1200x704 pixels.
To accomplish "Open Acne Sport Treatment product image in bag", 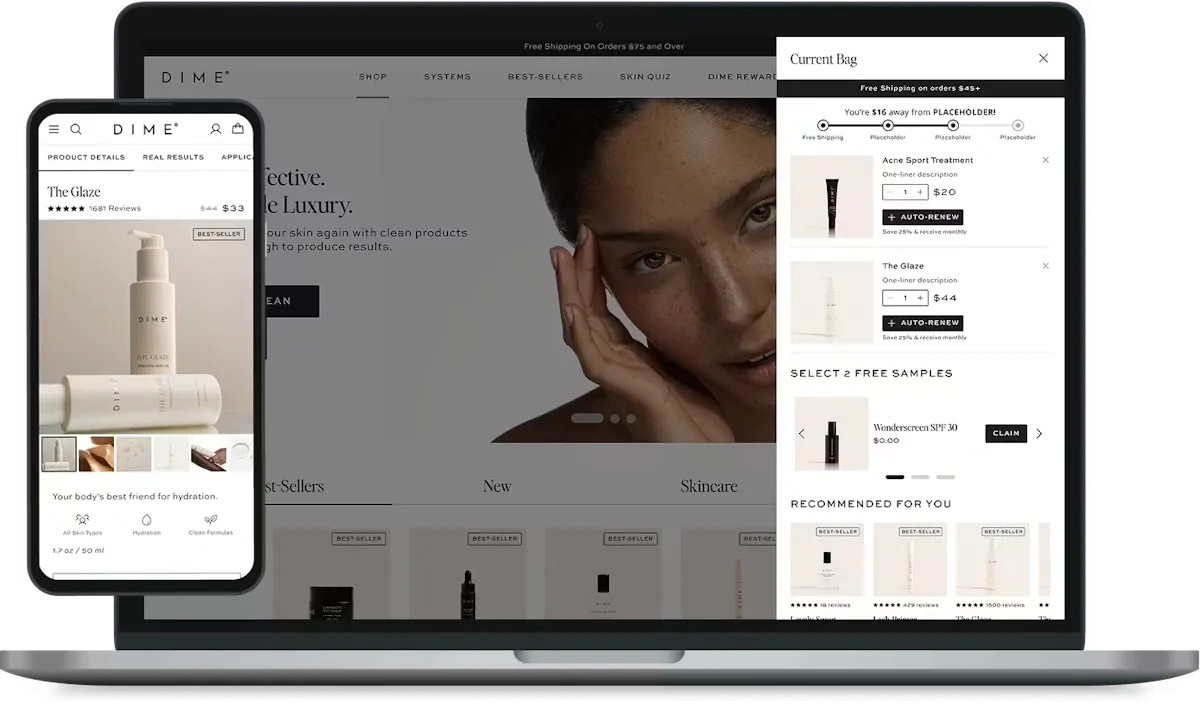I will pos(832,196).
